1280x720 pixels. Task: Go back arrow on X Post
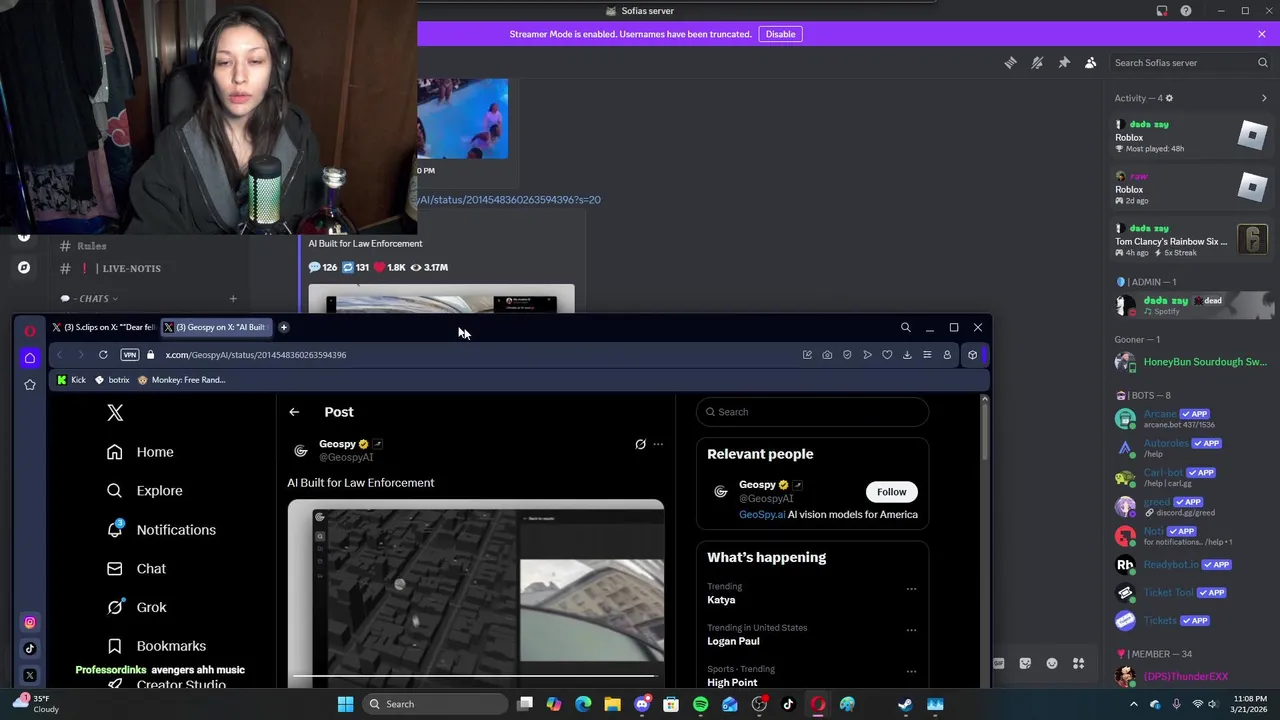(294, 412)
